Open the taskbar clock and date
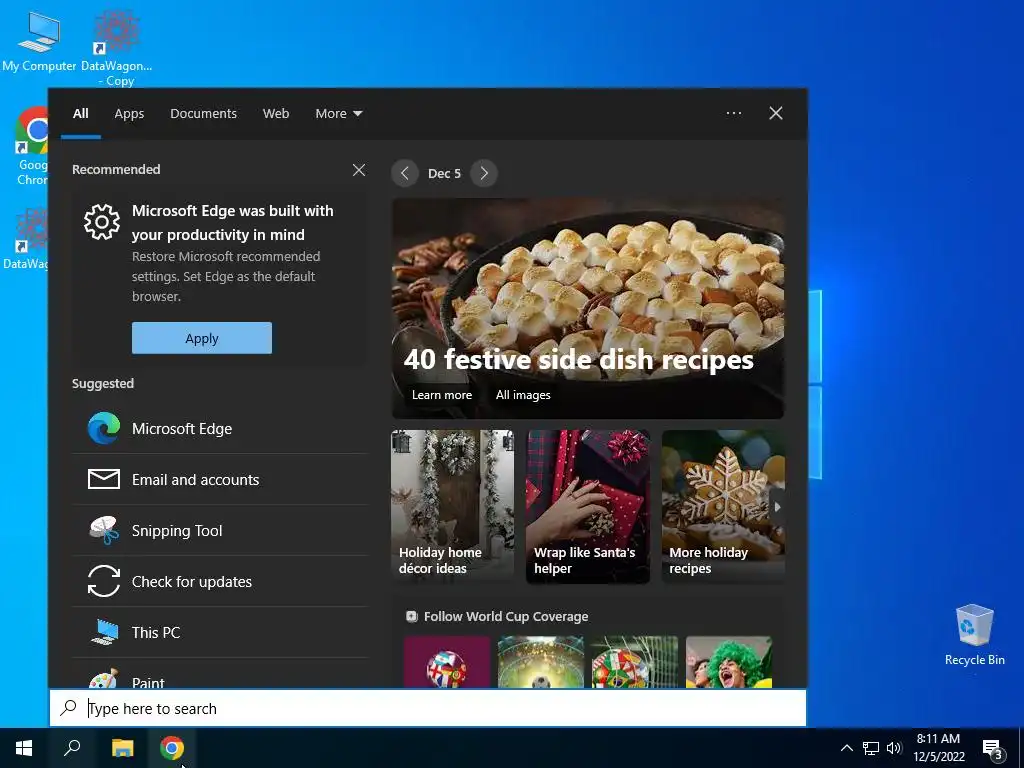 (938, 748)
